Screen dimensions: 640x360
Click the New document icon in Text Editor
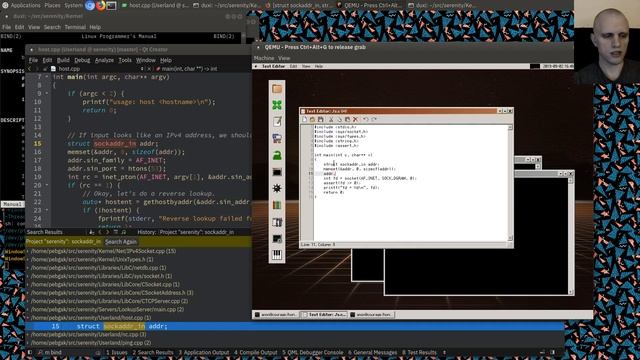click(x=304, y=119)
